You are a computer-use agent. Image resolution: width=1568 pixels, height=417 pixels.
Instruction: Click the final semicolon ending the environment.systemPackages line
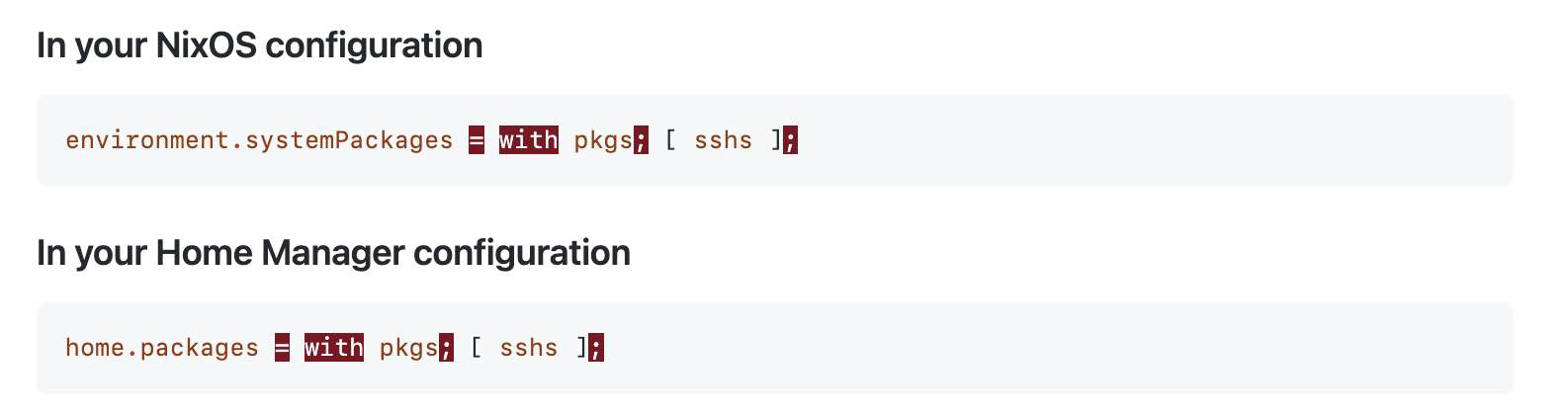point(790,140)
